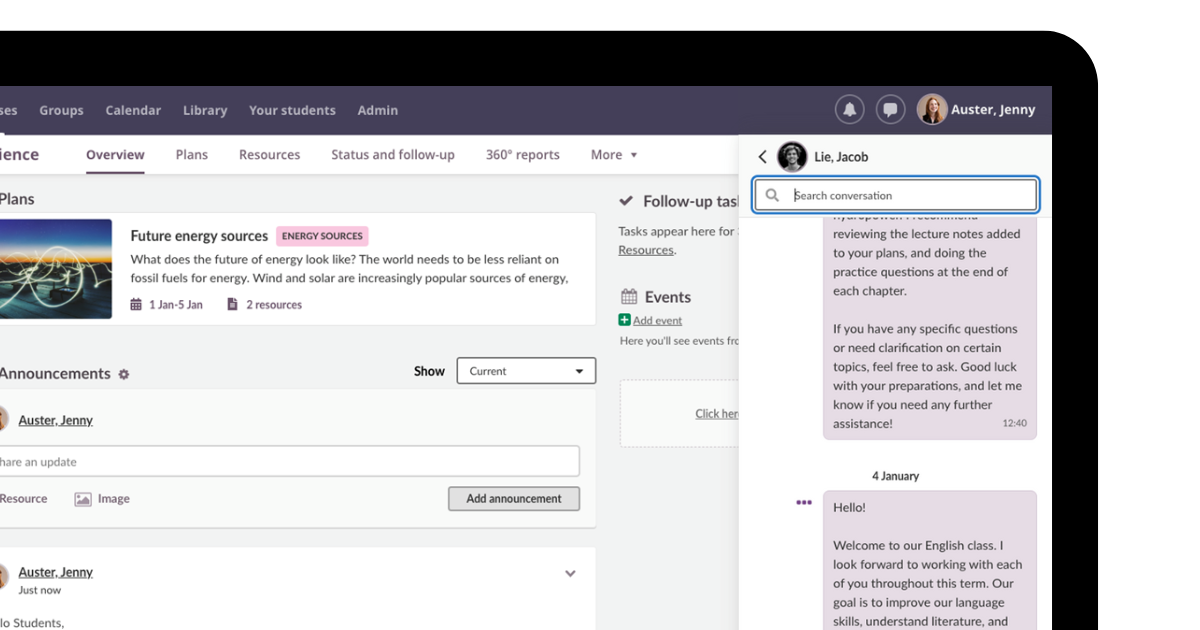Click the announcements settings gear icon
Viewport: 1200px width, 630px height.
(124, 374)
